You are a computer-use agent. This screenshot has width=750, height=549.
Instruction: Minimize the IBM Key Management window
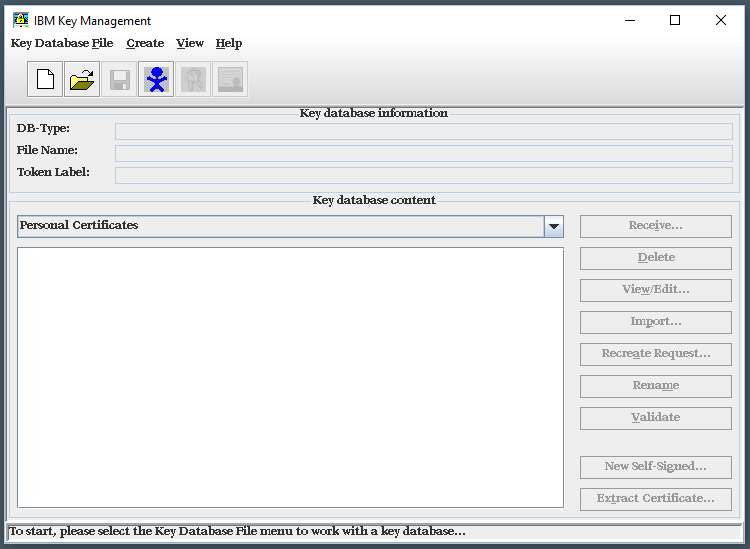point(630,20)
